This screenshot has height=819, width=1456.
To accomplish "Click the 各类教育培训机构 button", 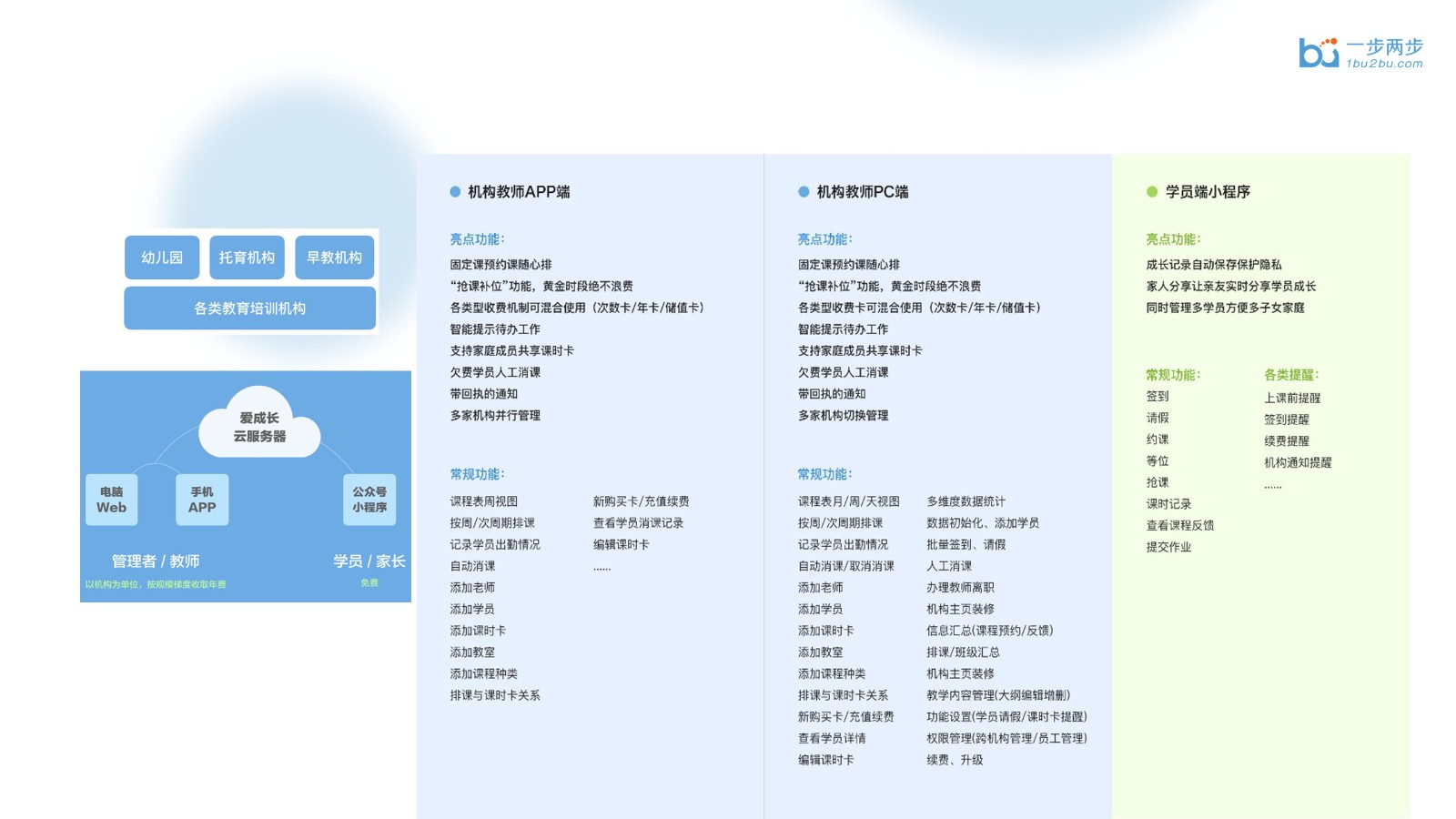I will pyautogui.click(x=249, y=308).
